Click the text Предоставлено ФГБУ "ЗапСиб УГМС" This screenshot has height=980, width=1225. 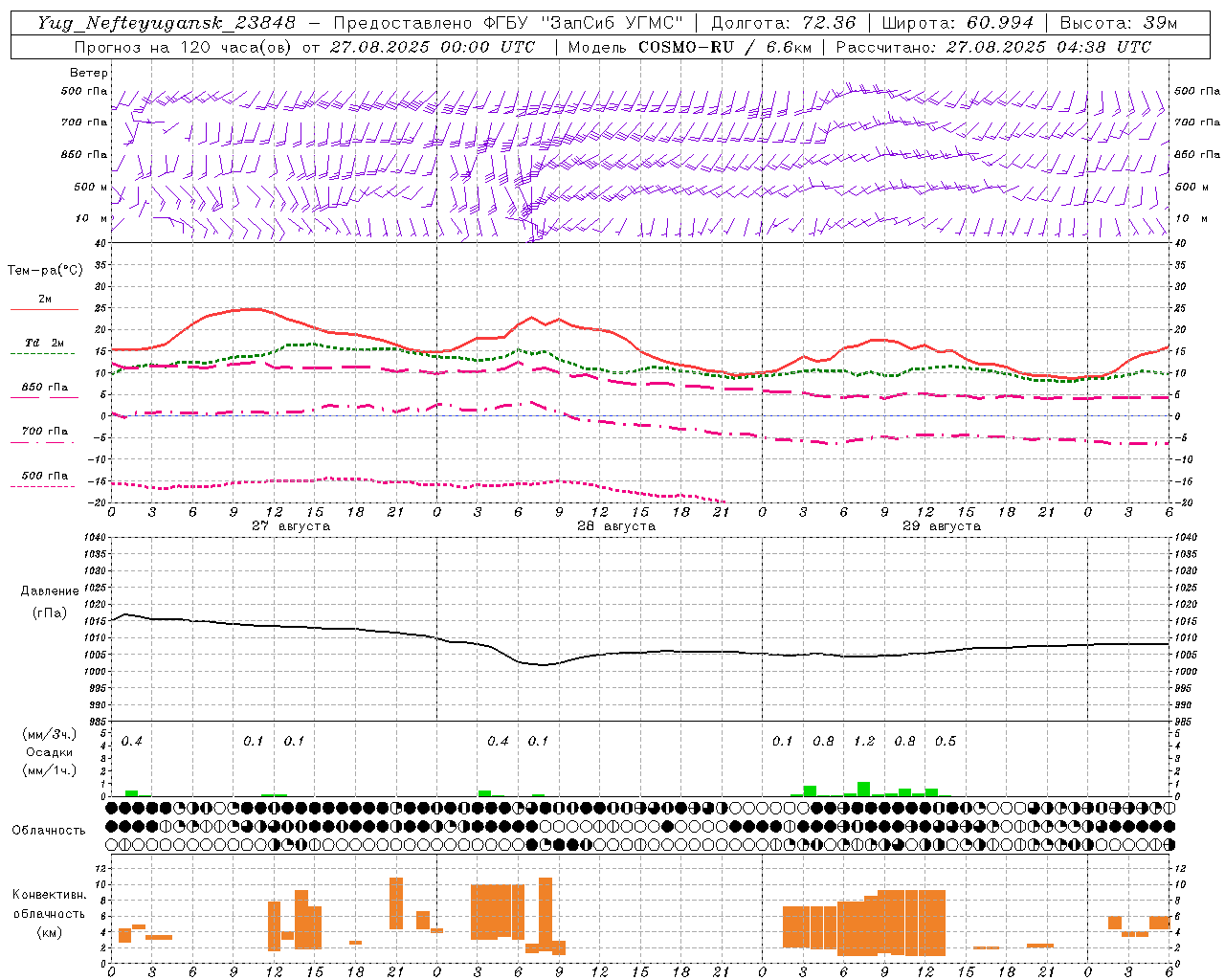click(x=509, y=23)
